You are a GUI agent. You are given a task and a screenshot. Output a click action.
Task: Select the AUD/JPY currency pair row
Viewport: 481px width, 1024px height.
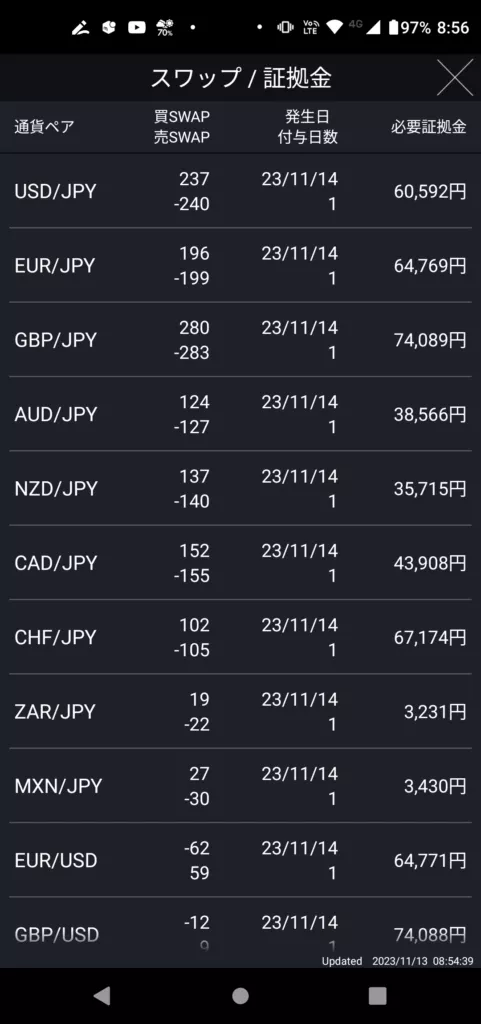point(240,414)
